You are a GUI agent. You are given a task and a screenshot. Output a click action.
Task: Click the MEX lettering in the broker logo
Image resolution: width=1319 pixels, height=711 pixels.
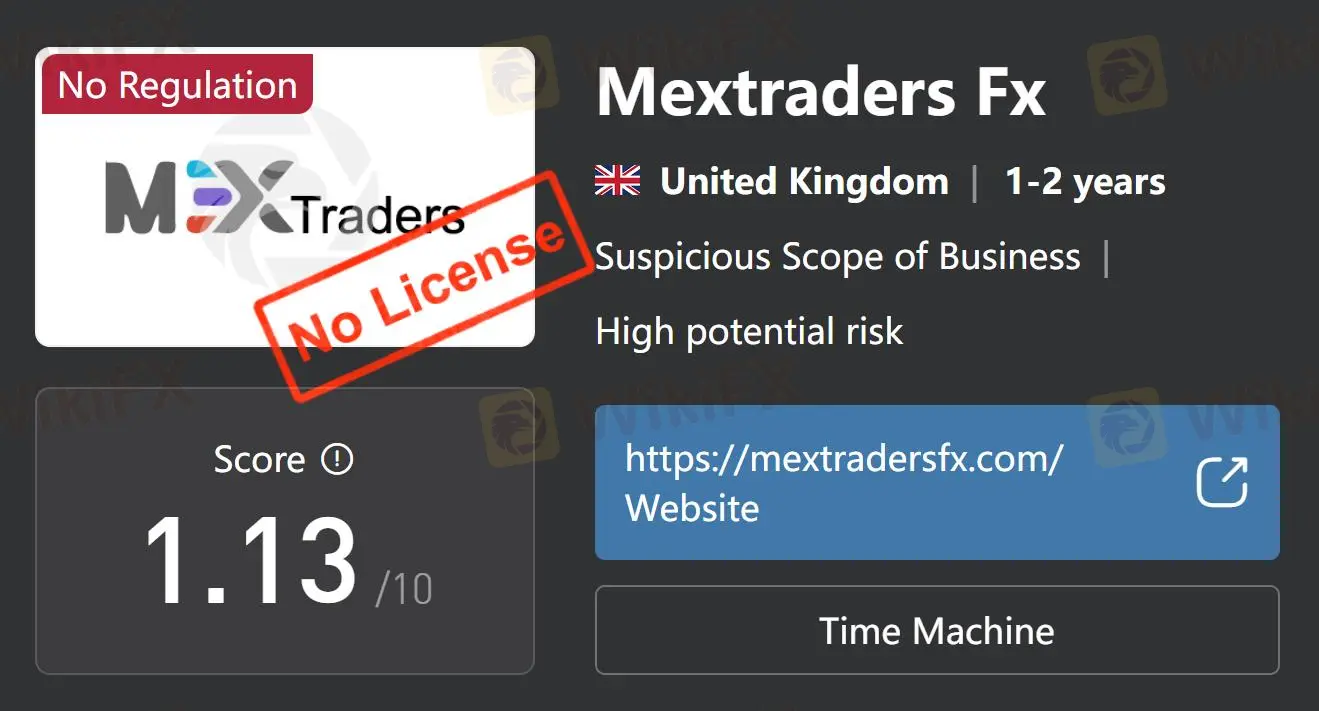coord(200,196)
